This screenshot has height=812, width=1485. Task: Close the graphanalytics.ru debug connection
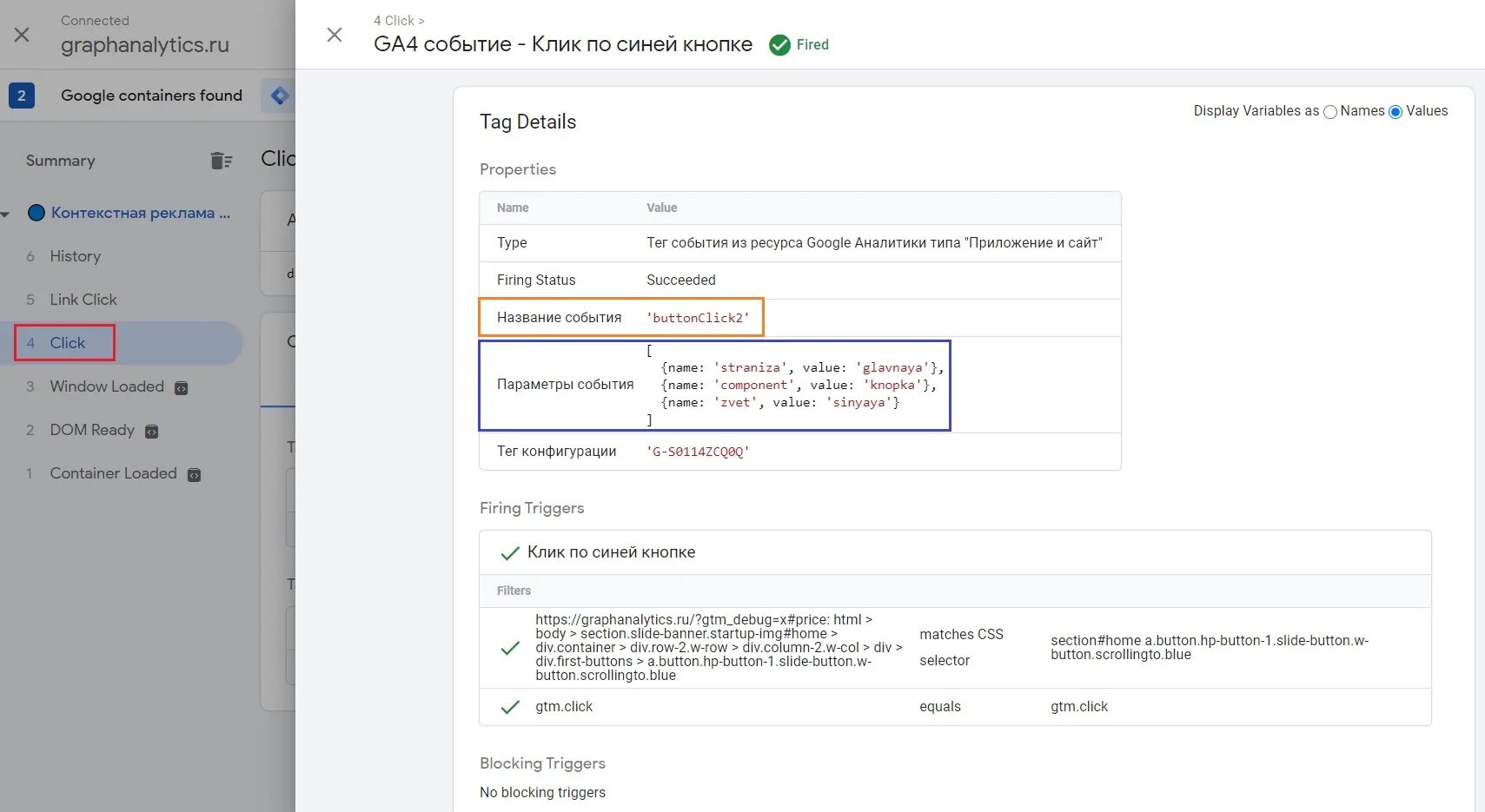pyautogui.click(x=22, y=35)
